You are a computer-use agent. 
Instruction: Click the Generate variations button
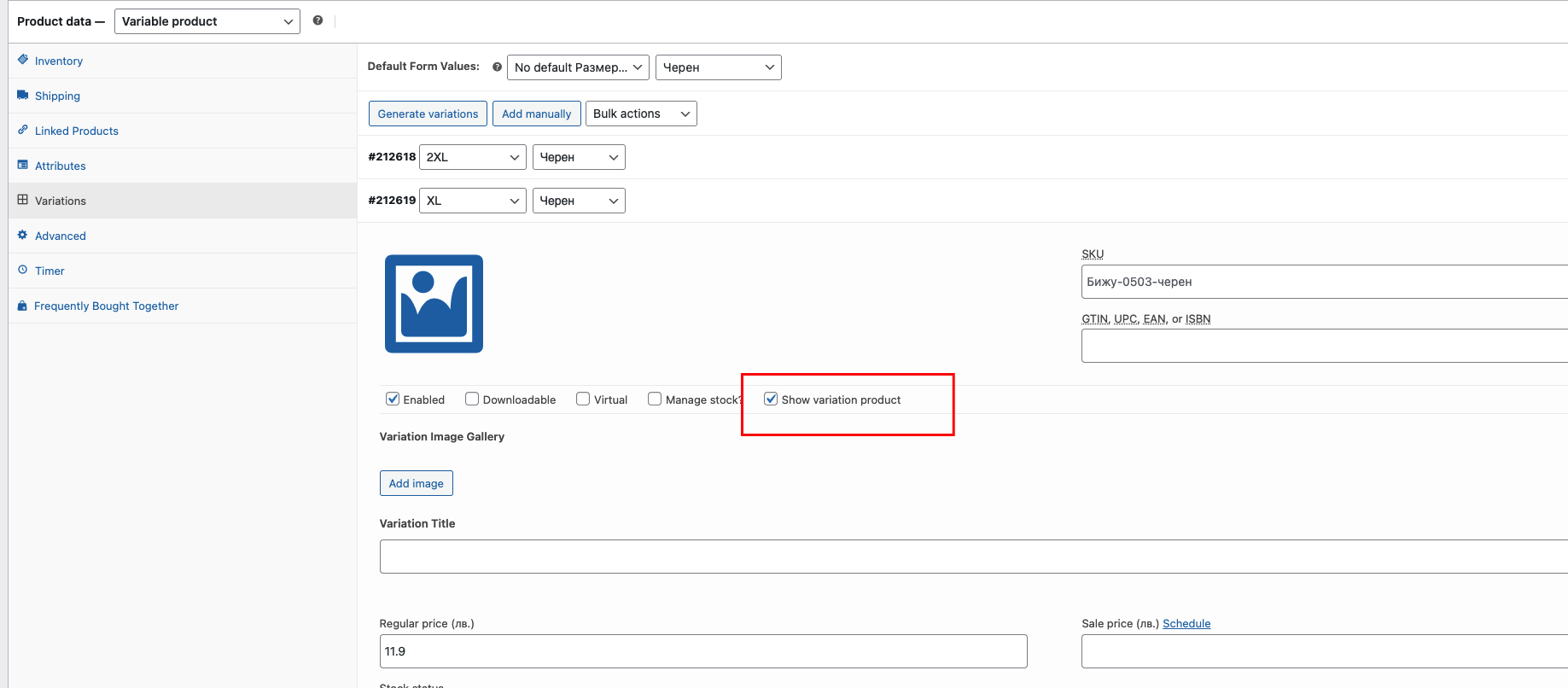click(428, 114)
